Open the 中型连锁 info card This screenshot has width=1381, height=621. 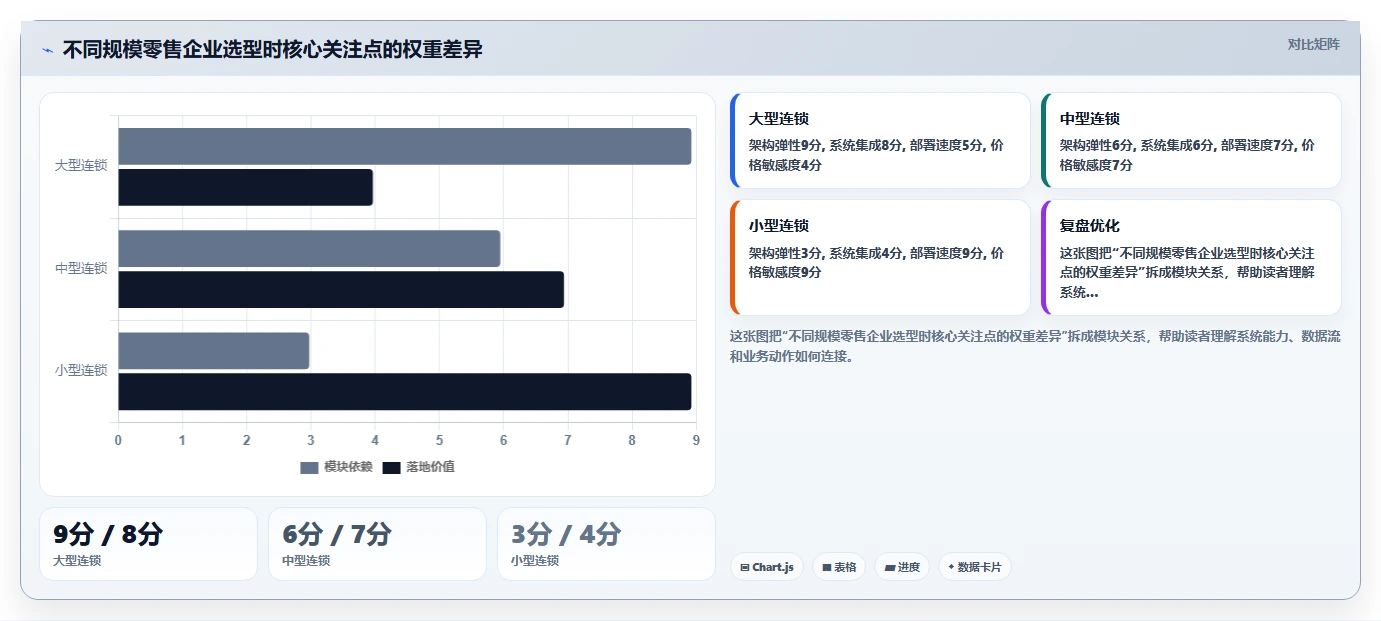click(x=1191, y=141)
